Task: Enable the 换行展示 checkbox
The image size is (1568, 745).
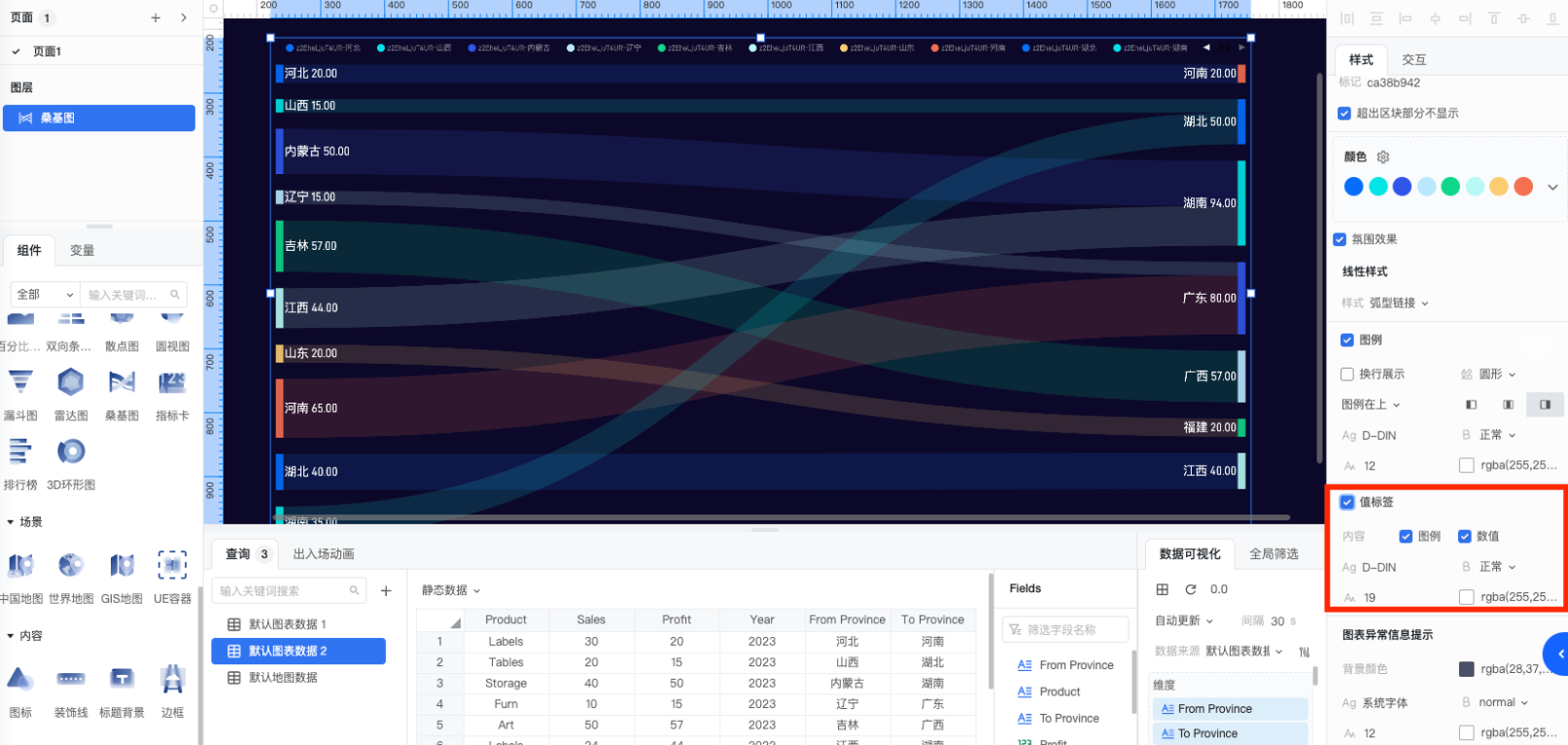Action: 1347,374
